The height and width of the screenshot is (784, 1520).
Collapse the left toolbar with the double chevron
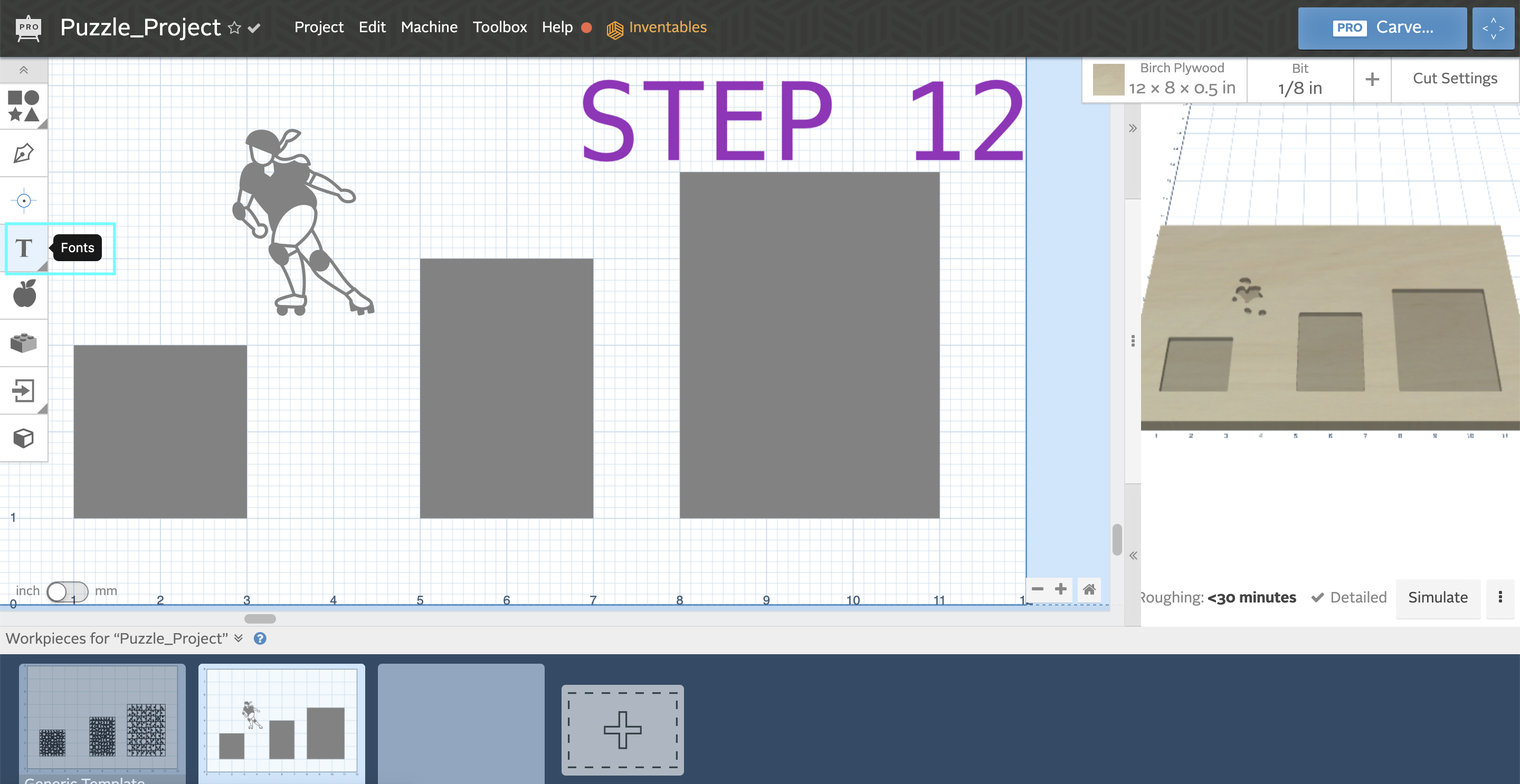[24, 70]
